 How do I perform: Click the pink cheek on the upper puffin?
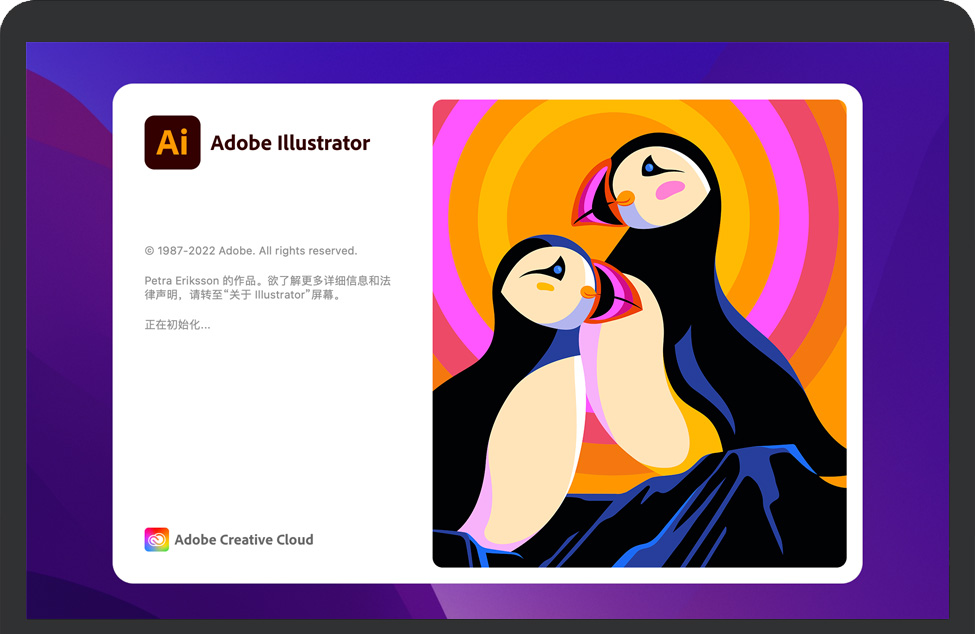(670, 189)
